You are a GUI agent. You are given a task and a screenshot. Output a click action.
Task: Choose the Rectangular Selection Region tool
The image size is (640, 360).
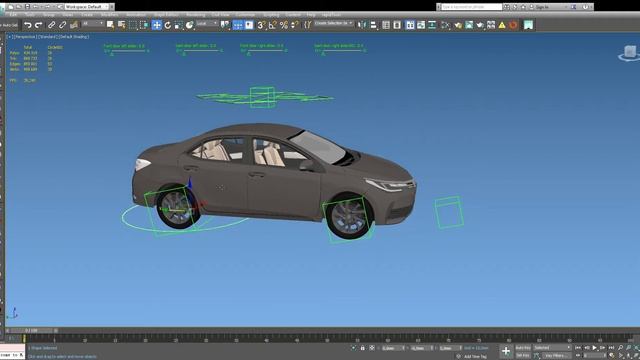[x=133, y=25]
